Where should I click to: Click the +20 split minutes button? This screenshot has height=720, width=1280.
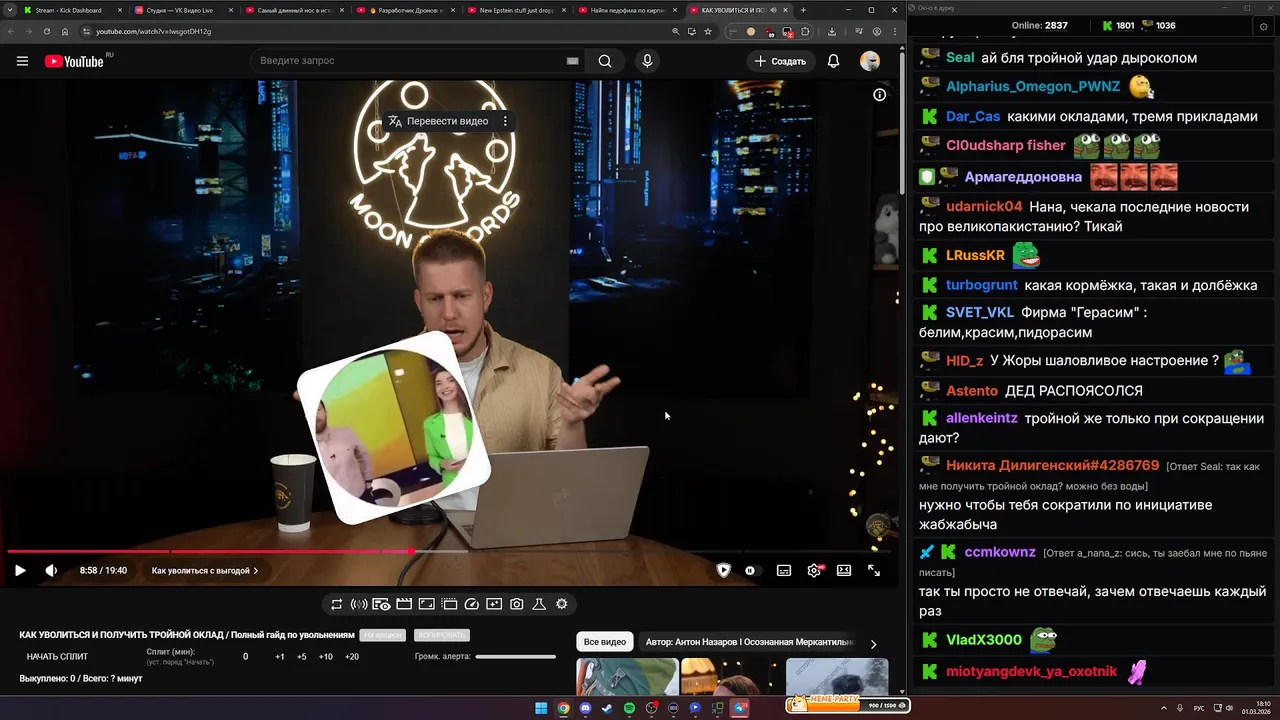click(x=352, y=657)
